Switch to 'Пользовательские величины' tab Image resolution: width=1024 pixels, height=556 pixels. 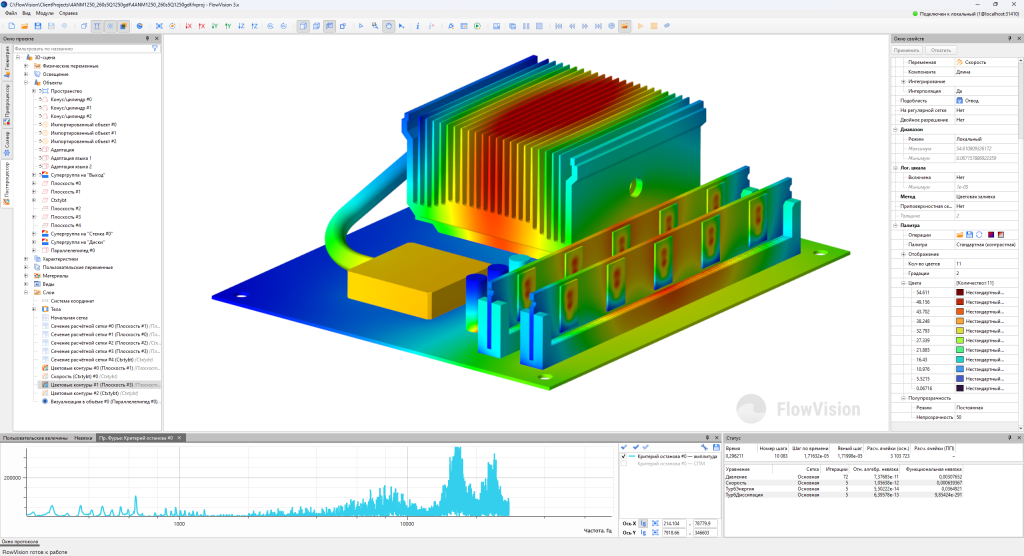pos(35,438)
